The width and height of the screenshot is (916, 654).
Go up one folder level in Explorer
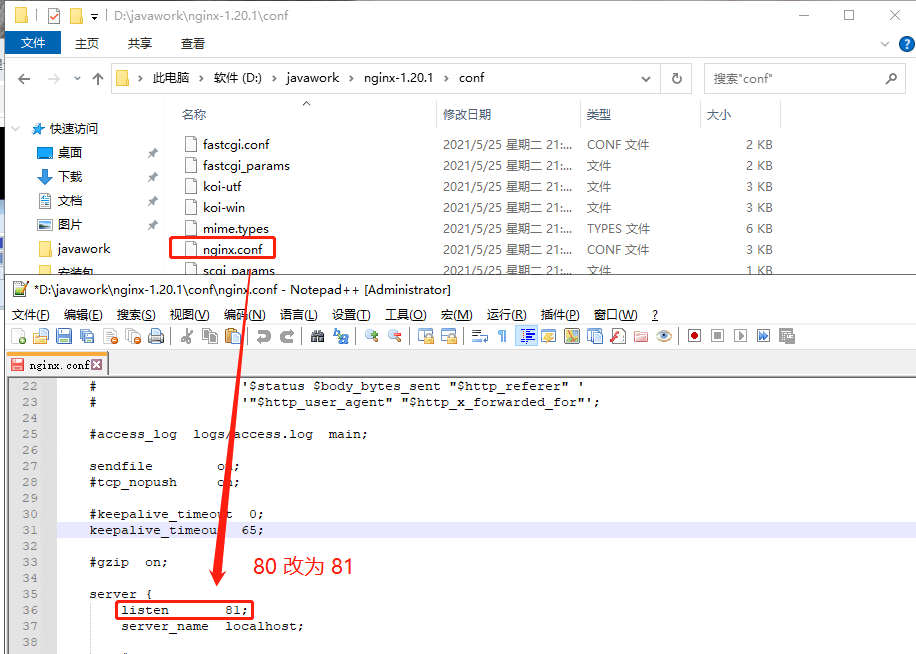(x=98, y=79)
